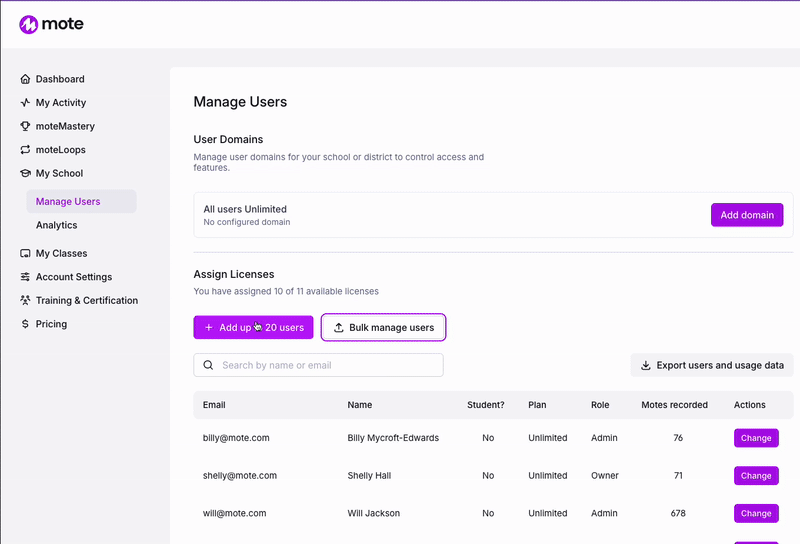The height and width of the screenshot is (544, 800).
Task: Click the search magnifier icon
Action: [208, 365]
